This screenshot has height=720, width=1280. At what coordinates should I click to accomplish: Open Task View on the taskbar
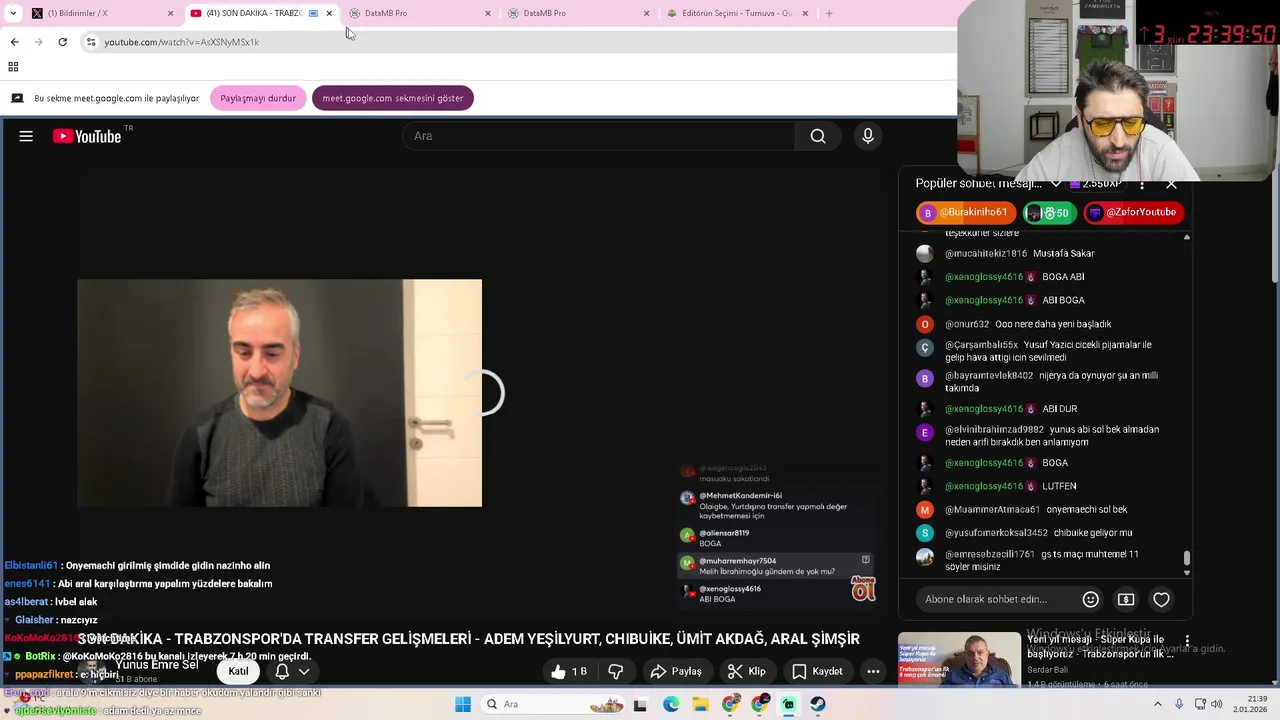(x=640, y=704)
